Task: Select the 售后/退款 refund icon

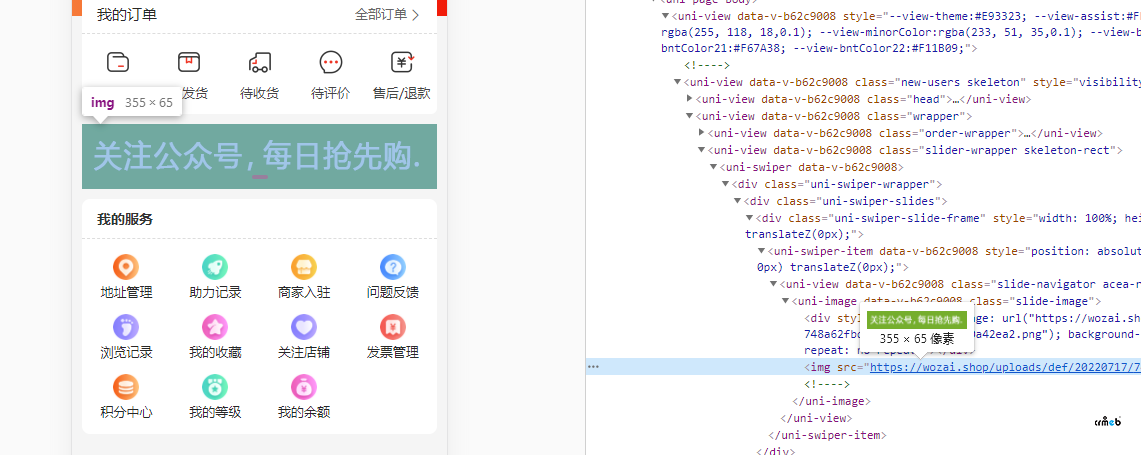Action: coord(401,64)
